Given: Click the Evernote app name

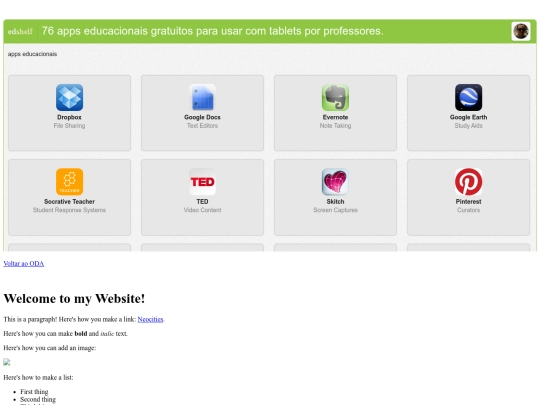Looking at the screenshot, I should click(335, 117).
